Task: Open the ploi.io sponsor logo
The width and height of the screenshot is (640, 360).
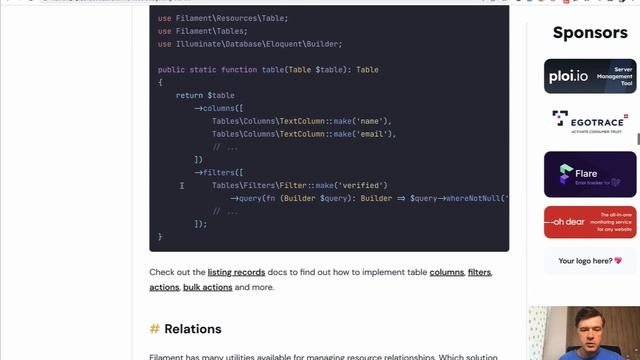Action: pos(590,76)
